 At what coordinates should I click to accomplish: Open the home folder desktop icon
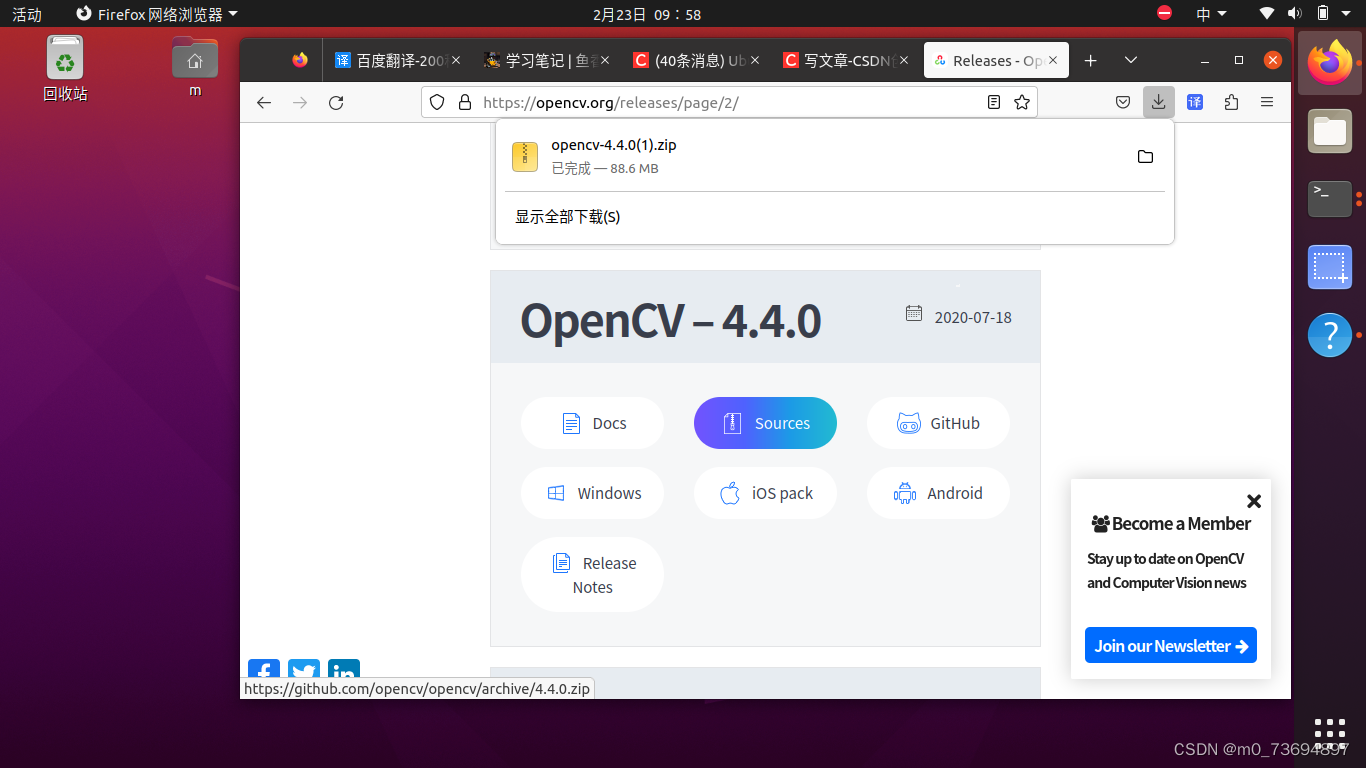click(x=195, y=66)
